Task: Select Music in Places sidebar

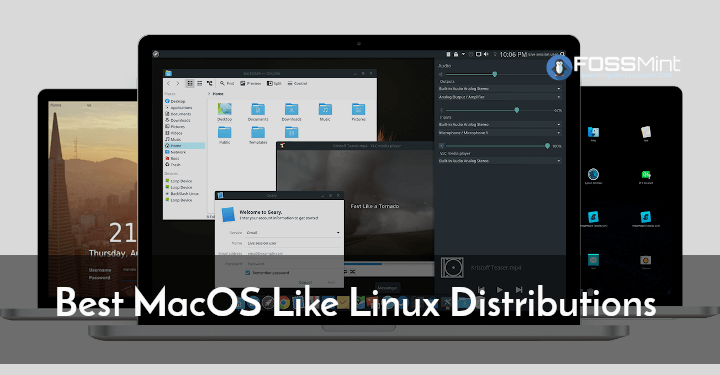Action: coord(173,139)
